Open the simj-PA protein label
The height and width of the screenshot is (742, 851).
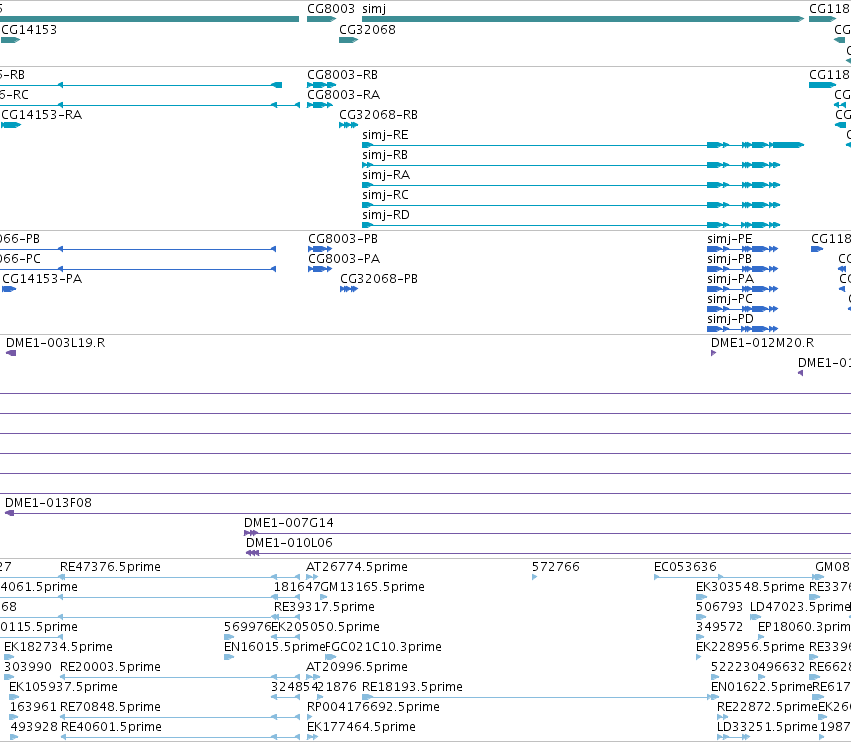tap(731, 280)
